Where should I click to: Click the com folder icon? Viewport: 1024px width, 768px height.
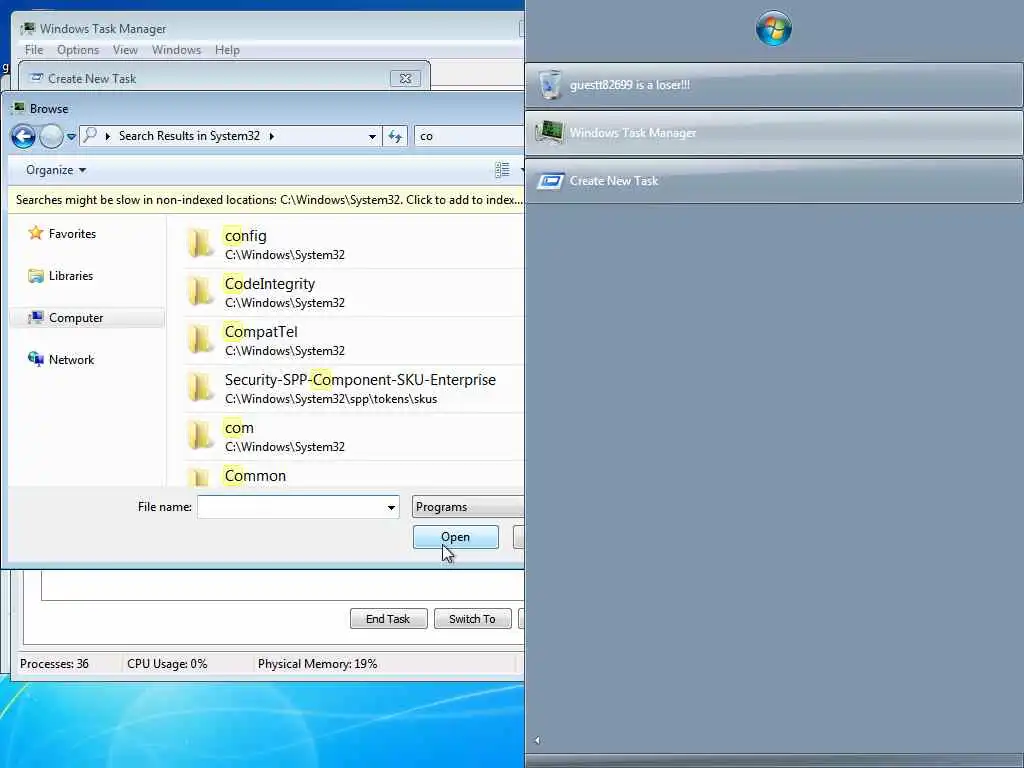[200, 436]
